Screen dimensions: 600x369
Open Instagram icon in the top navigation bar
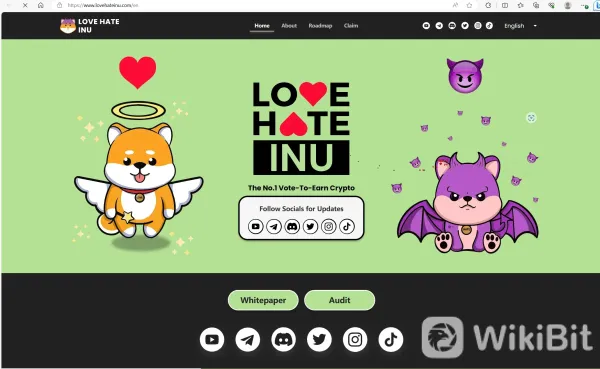(x=478, y=26)
